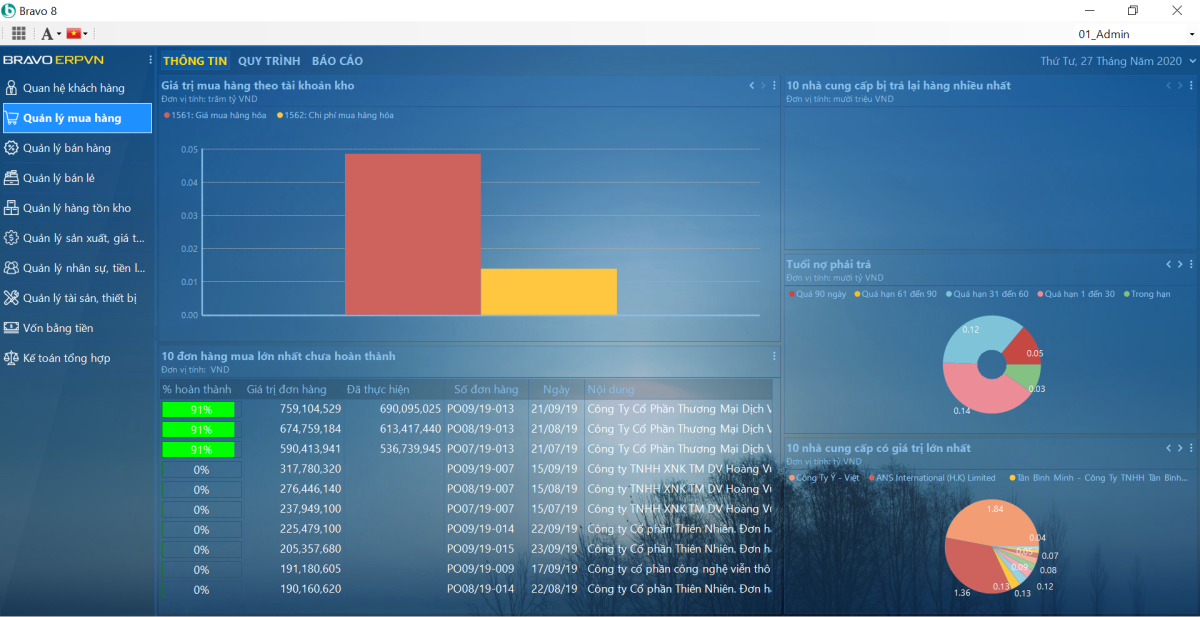This screenshot has width=1200, height=617.
Task: Go to Quản lý hàng tồn kho
Action: coord(76,208)
